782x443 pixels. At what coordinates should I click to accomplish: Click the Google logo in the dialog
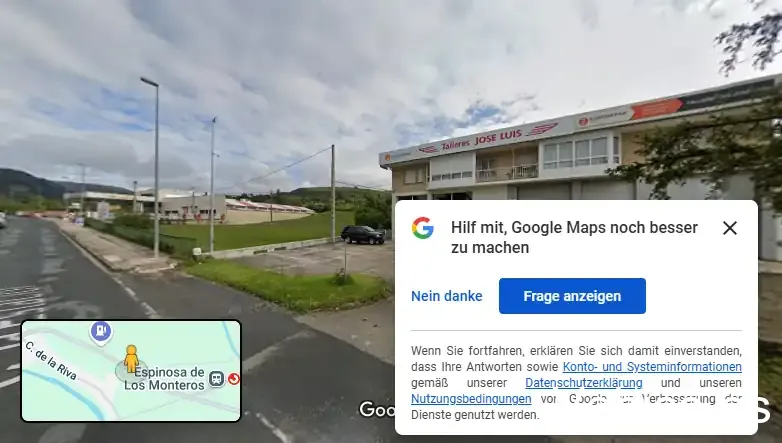pos(422,228)
